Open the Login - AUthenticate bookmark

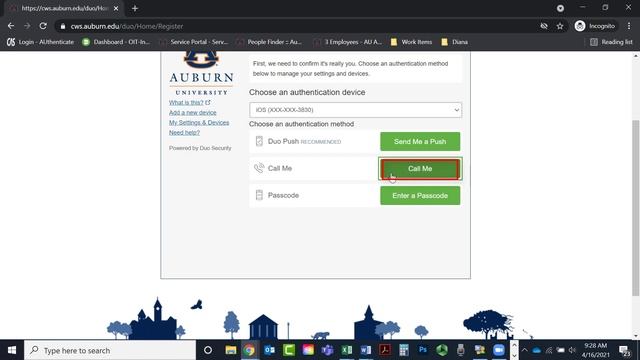click(40, 42)
